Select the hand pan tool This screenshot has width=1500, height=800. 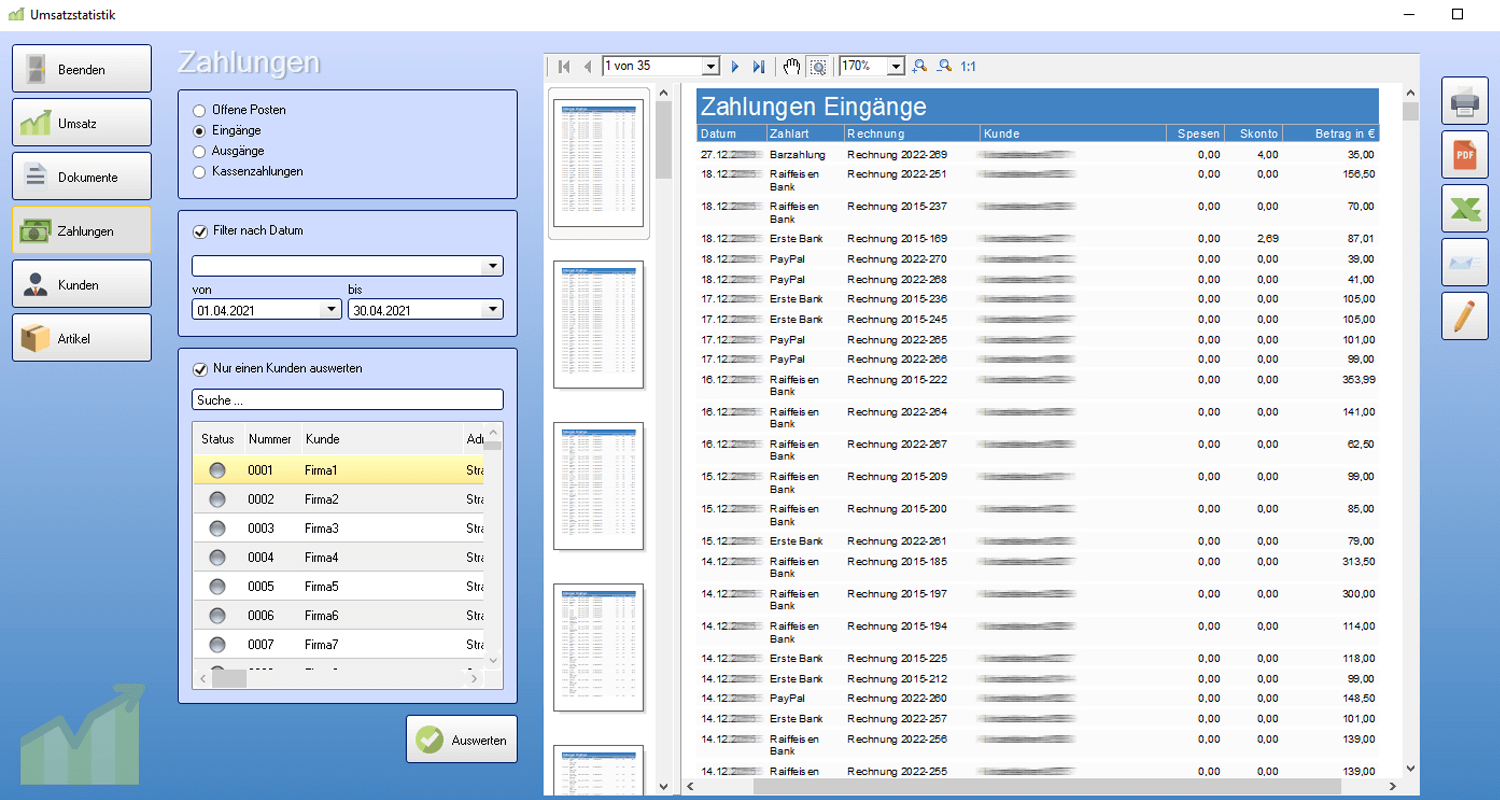pyautogui.click(x=792, y=66)
